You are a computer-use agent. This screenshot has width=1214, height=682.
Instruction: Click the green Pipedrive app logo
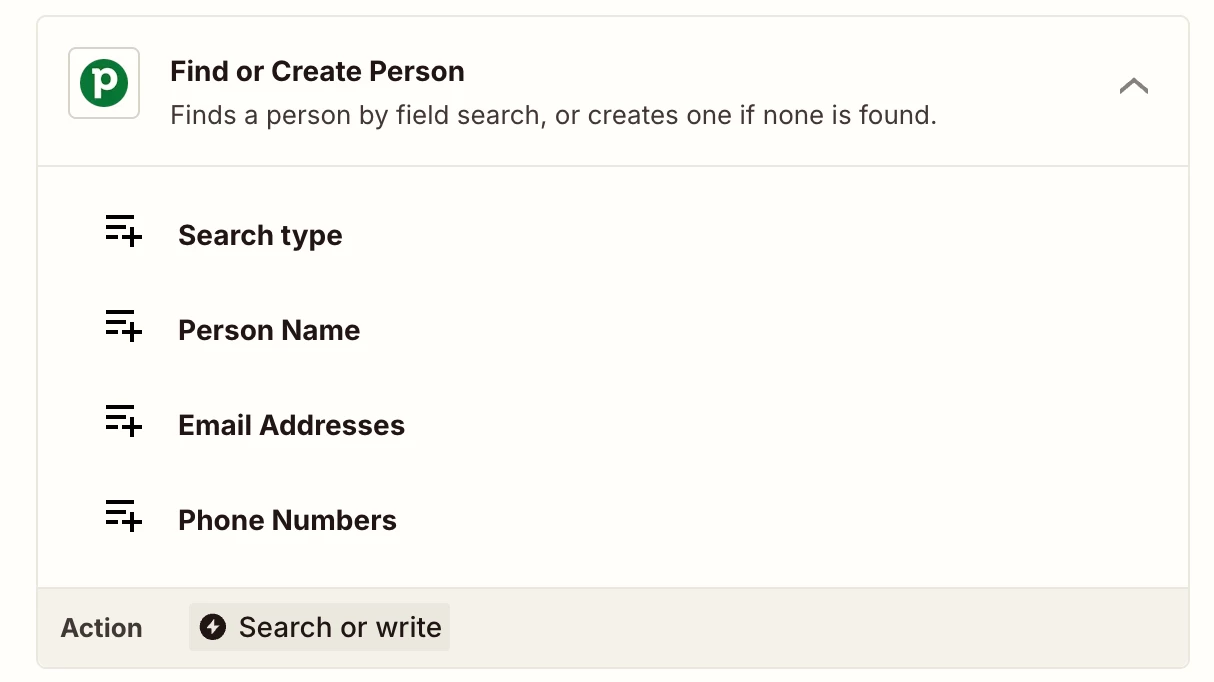pos(104,83)
